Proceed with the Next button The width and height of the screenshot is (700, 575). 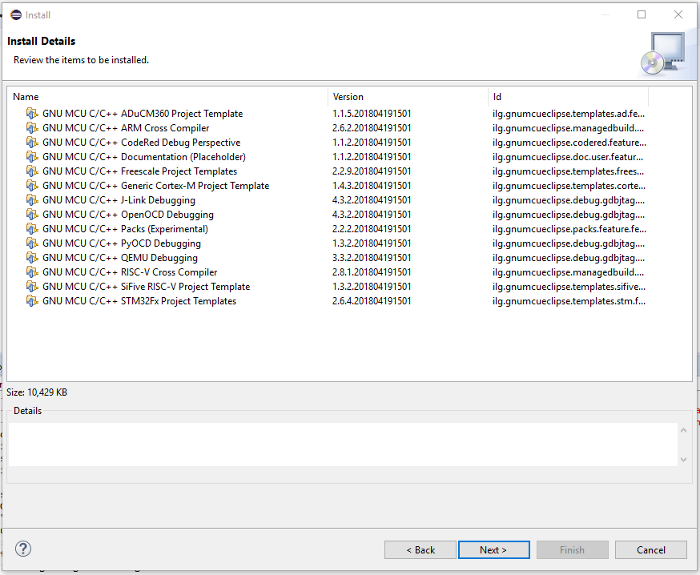[494, 550]
